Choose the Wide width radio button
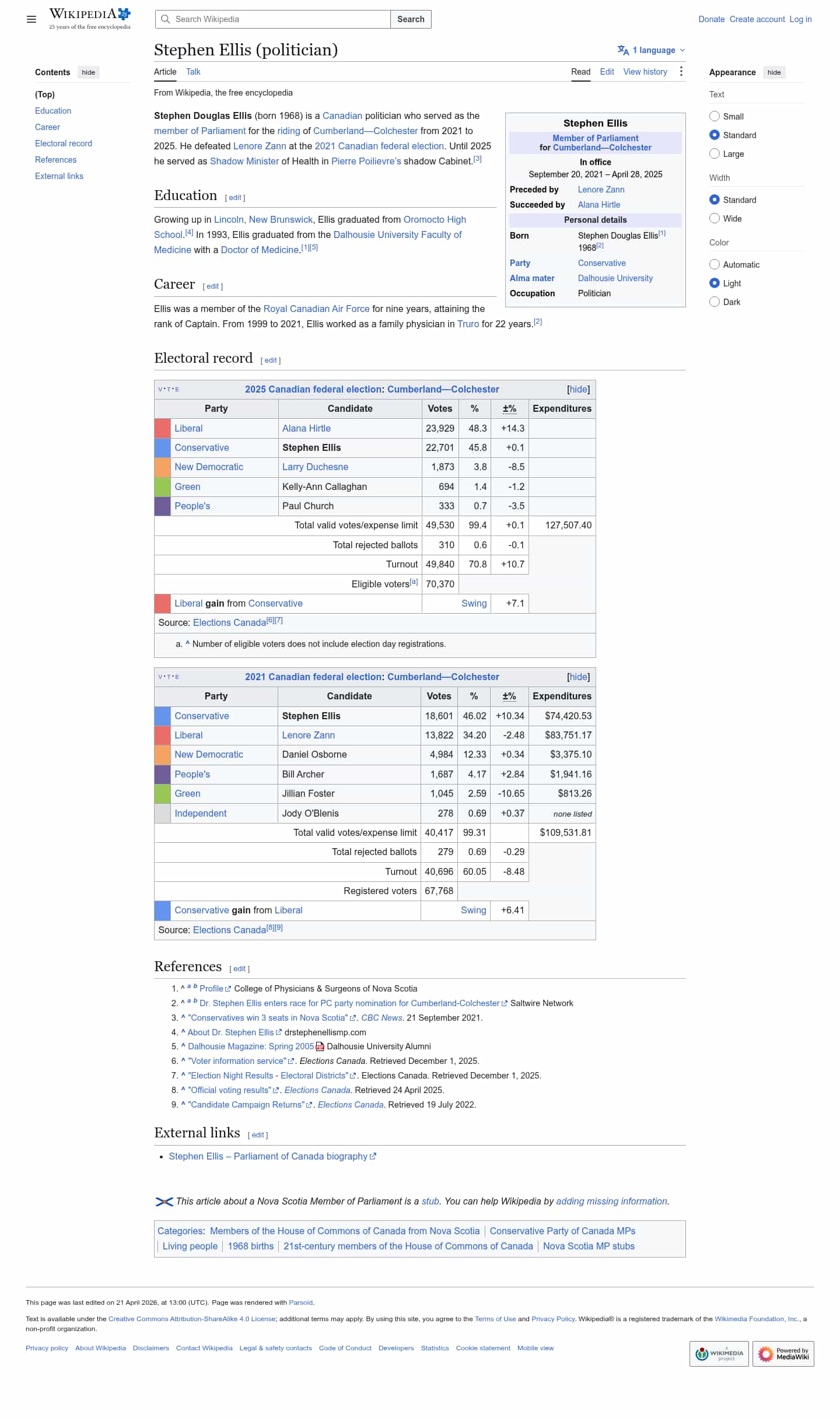Screen dimensions: 840x1418 coord(714,218)
